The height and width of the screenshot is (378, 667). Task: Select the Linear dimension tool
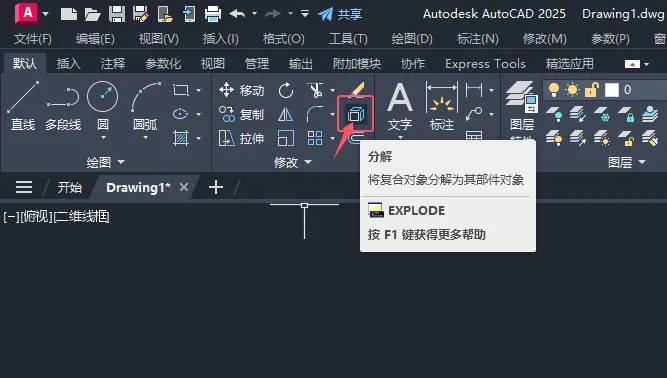pyautogui.click(x=474, y=90)
